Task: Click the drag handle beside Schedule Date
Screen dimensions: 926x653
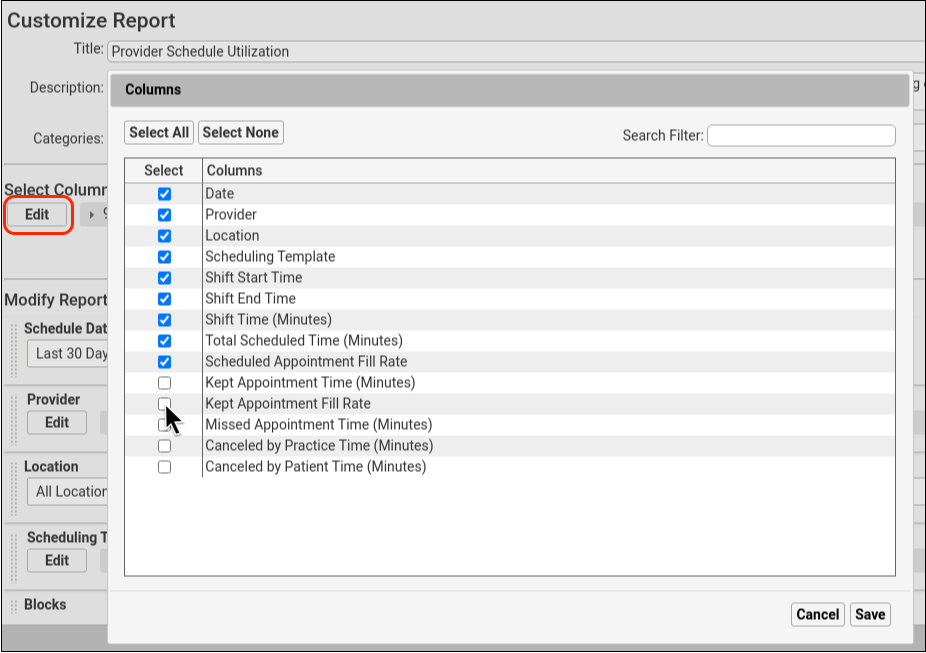Action: coord(14,343)
